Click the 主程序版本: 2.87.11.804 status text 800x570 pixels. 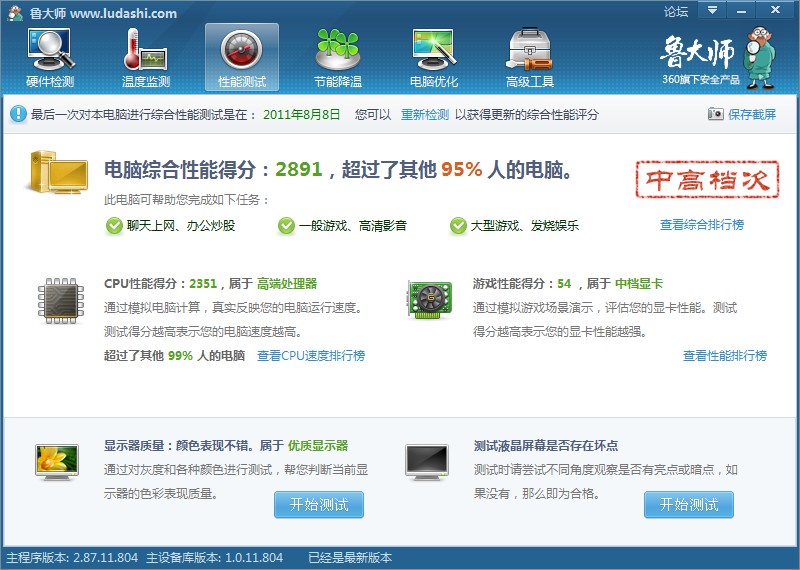[72, 558]
